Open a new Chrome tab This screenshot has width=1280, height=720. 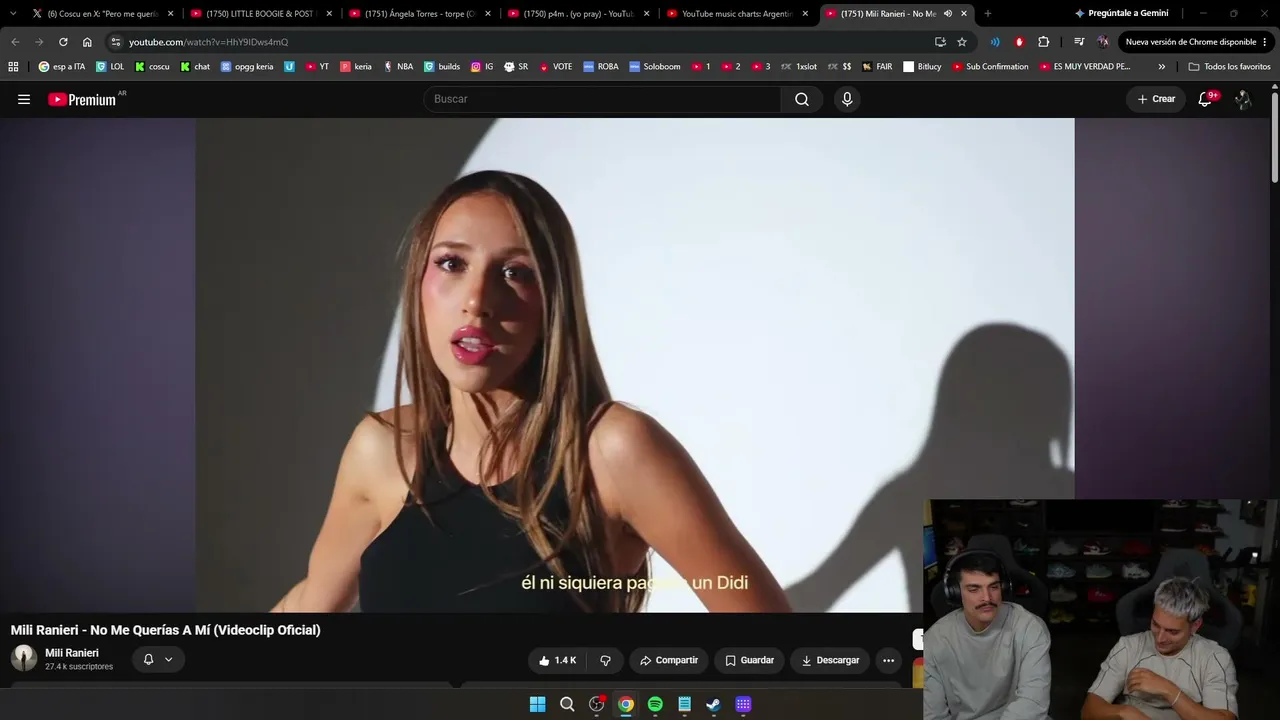tap(988, 14)
